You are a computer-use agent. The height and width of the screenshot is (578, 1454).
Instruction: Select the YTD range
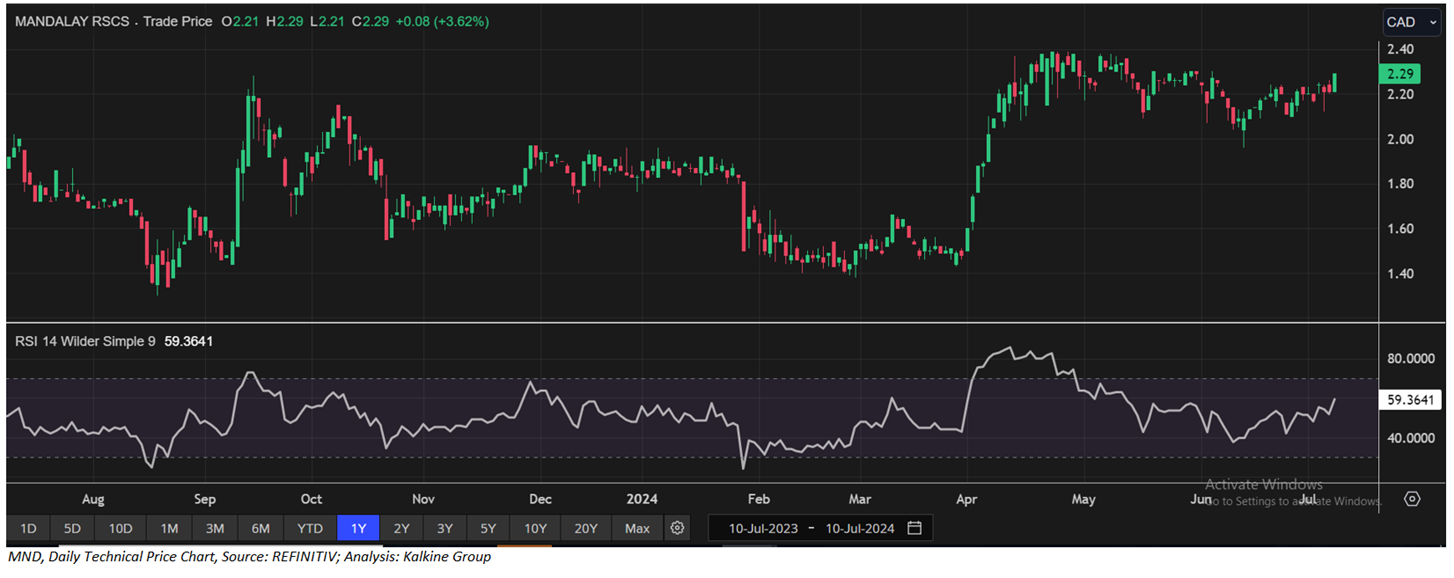click(x=310, y=528)
